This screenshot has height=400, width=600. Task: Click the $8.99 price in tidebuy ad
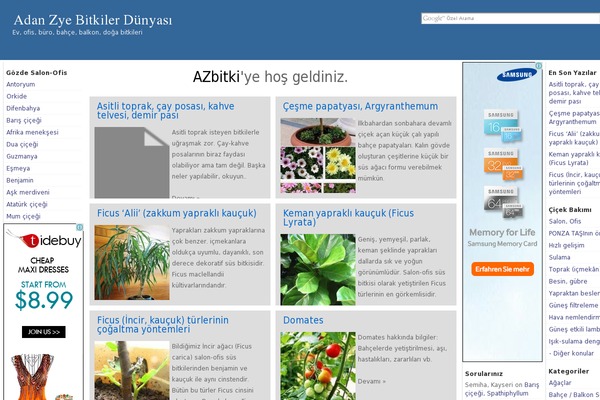click(x=44, y=300)
